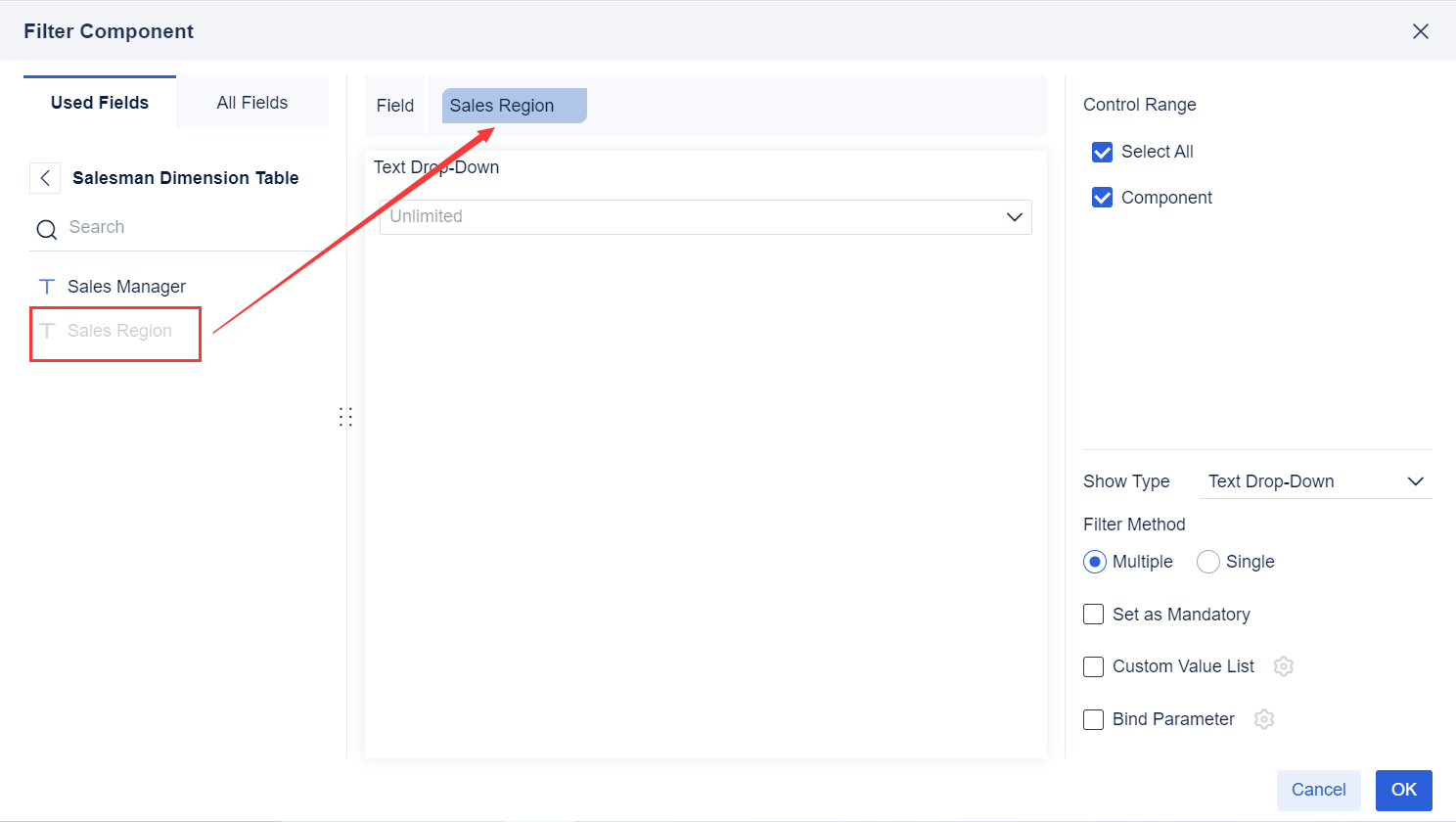Open Custom Value List settings gear

tap(1283, 666)
